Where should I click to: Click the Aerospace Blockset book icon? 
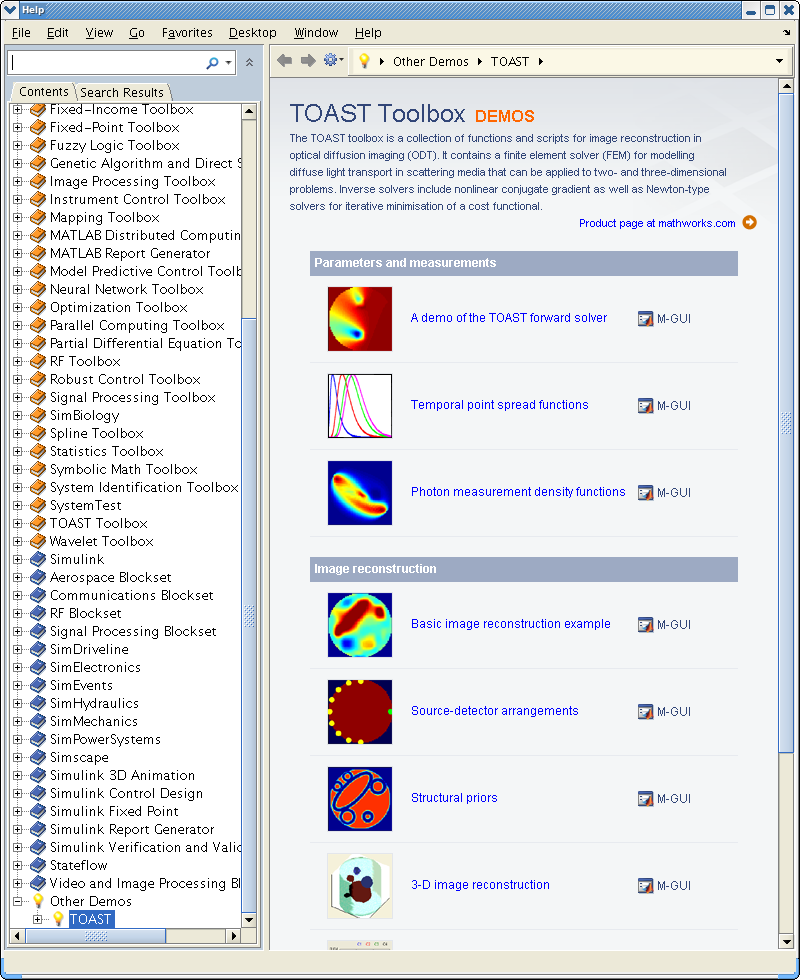[38, 577]
